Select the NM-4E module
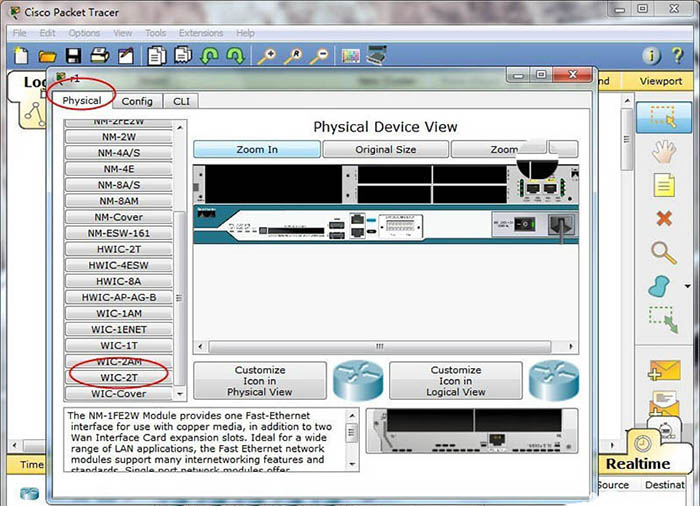700x506 pixels. coord(119,168)
